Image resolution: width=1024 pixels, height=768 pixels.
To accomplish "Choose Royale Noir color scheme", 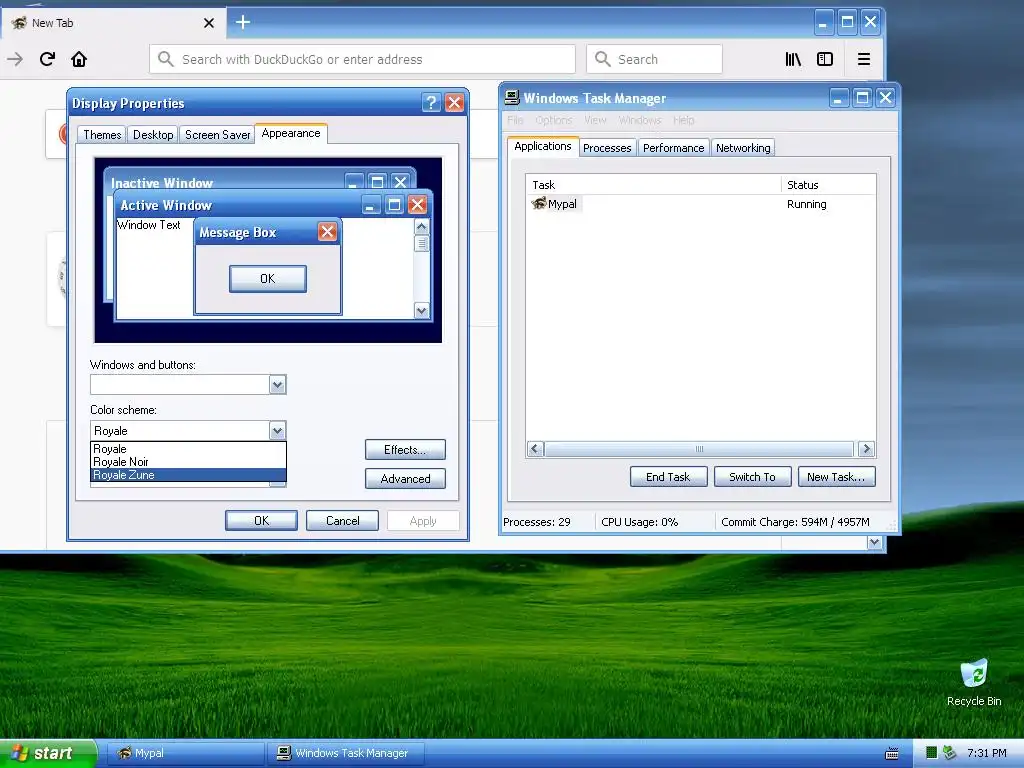I will click(x=188, y=462).
